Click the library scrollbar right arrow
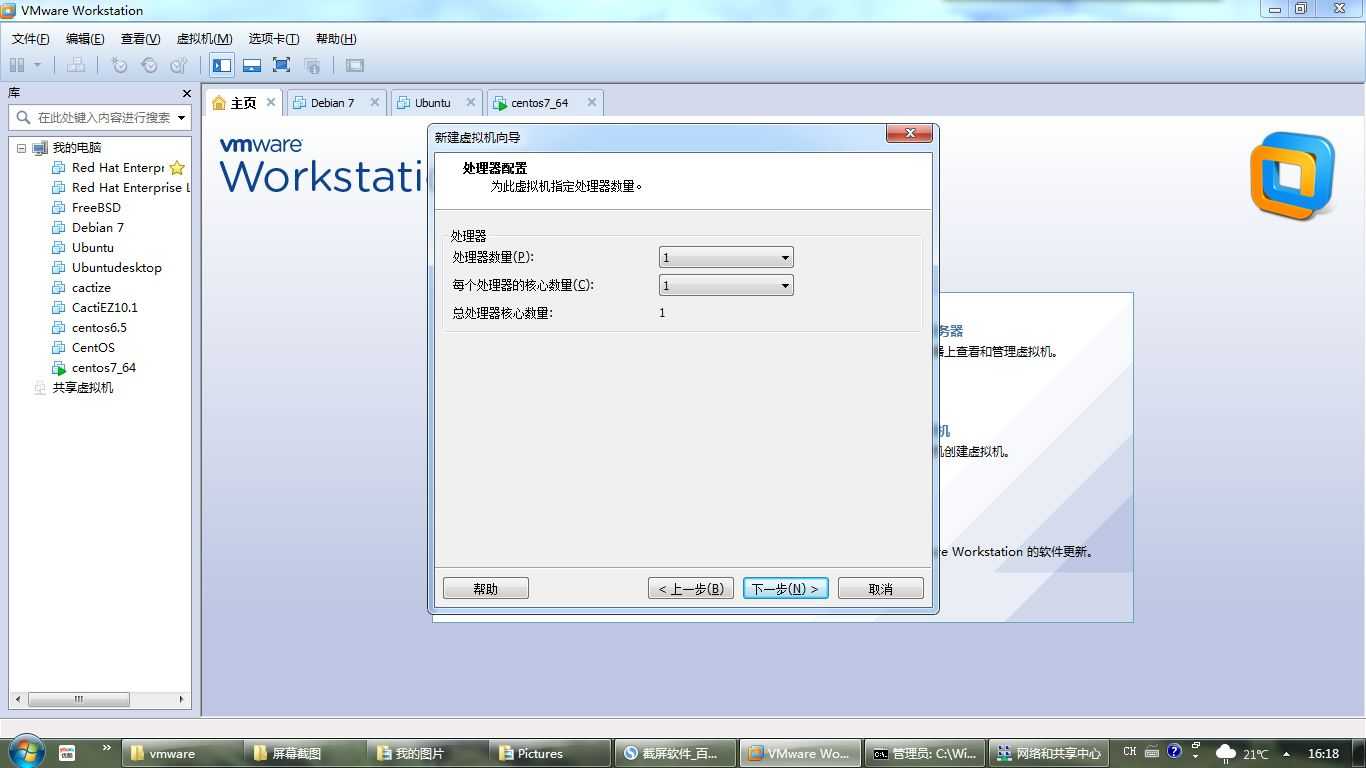 (x=181, y=699)
